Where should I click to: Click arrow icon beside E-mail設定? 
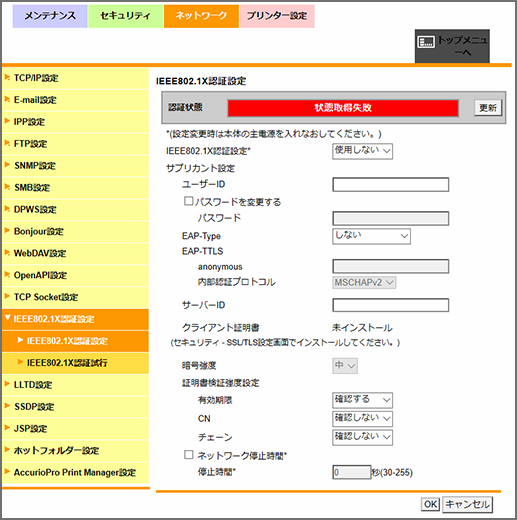7,99
